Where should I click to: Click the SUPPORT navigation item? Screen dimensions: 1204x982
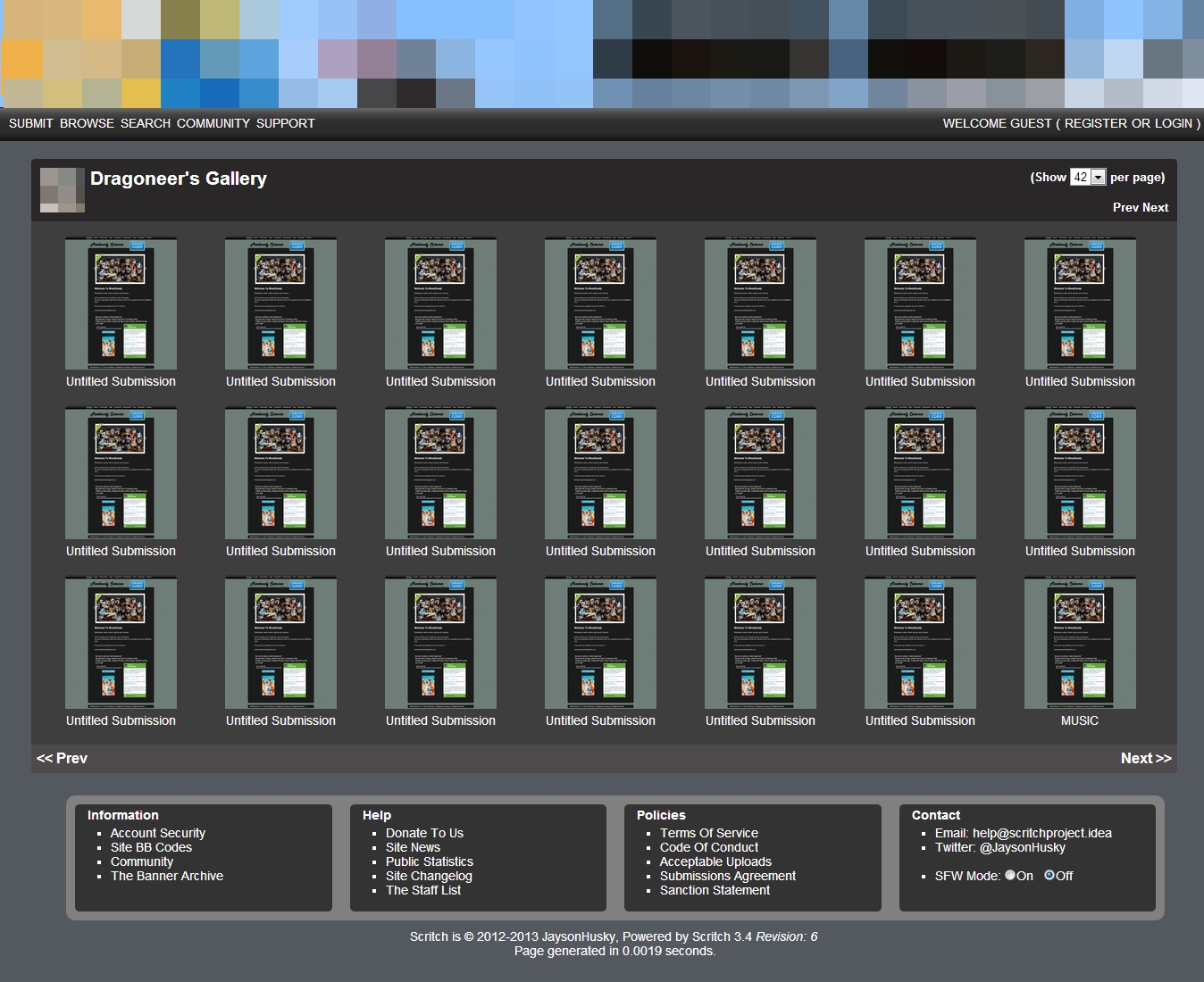(x=286, y=123)
